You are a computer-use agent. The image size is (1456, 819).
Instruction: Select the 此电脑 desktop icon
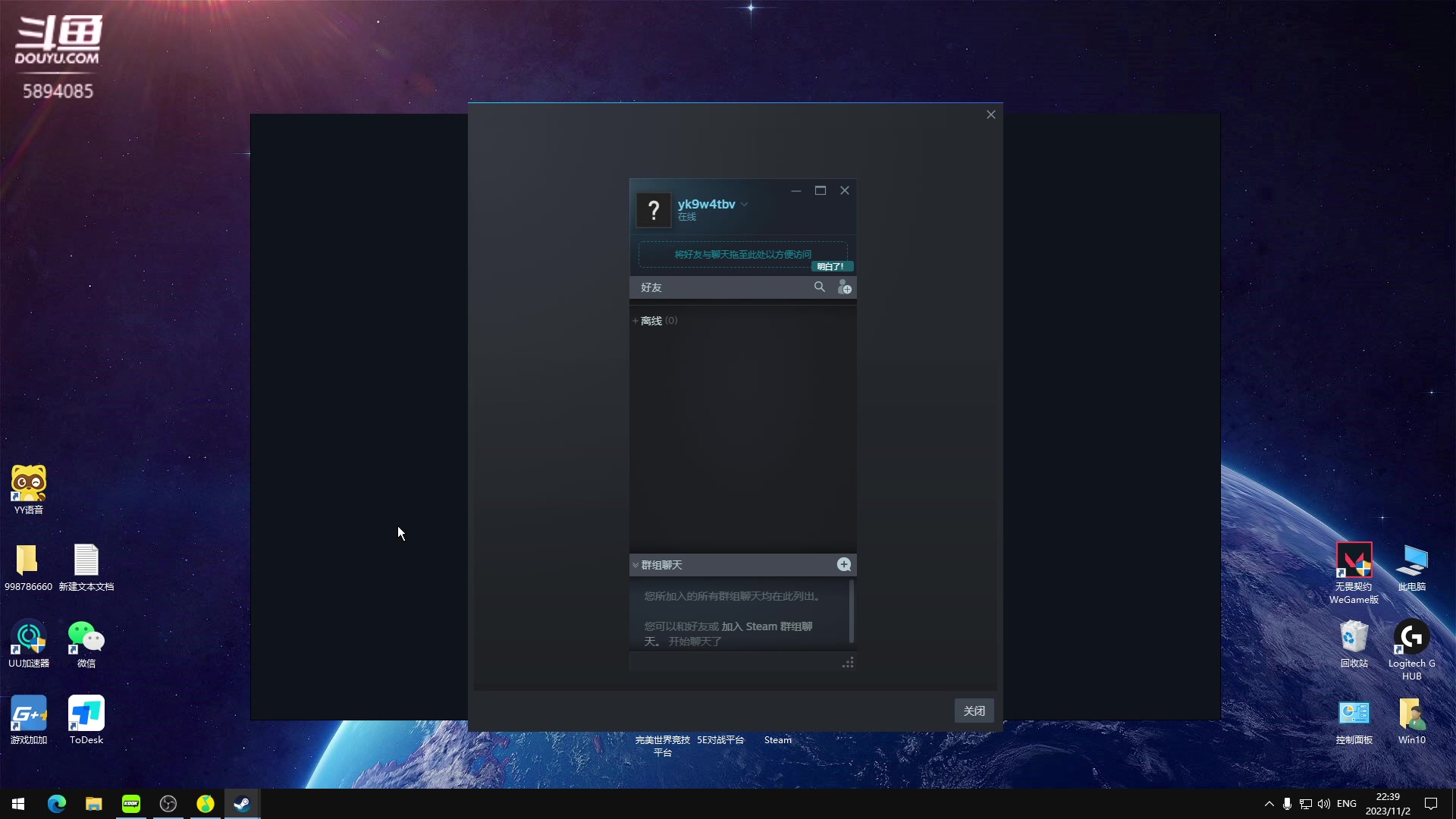(1411, 568)
